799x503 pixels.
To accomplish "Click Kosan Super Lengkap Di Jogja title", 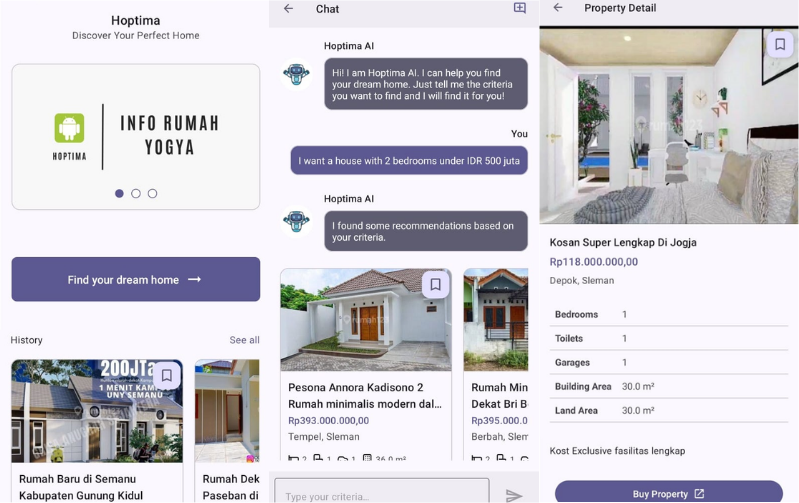I will (623, 243).
